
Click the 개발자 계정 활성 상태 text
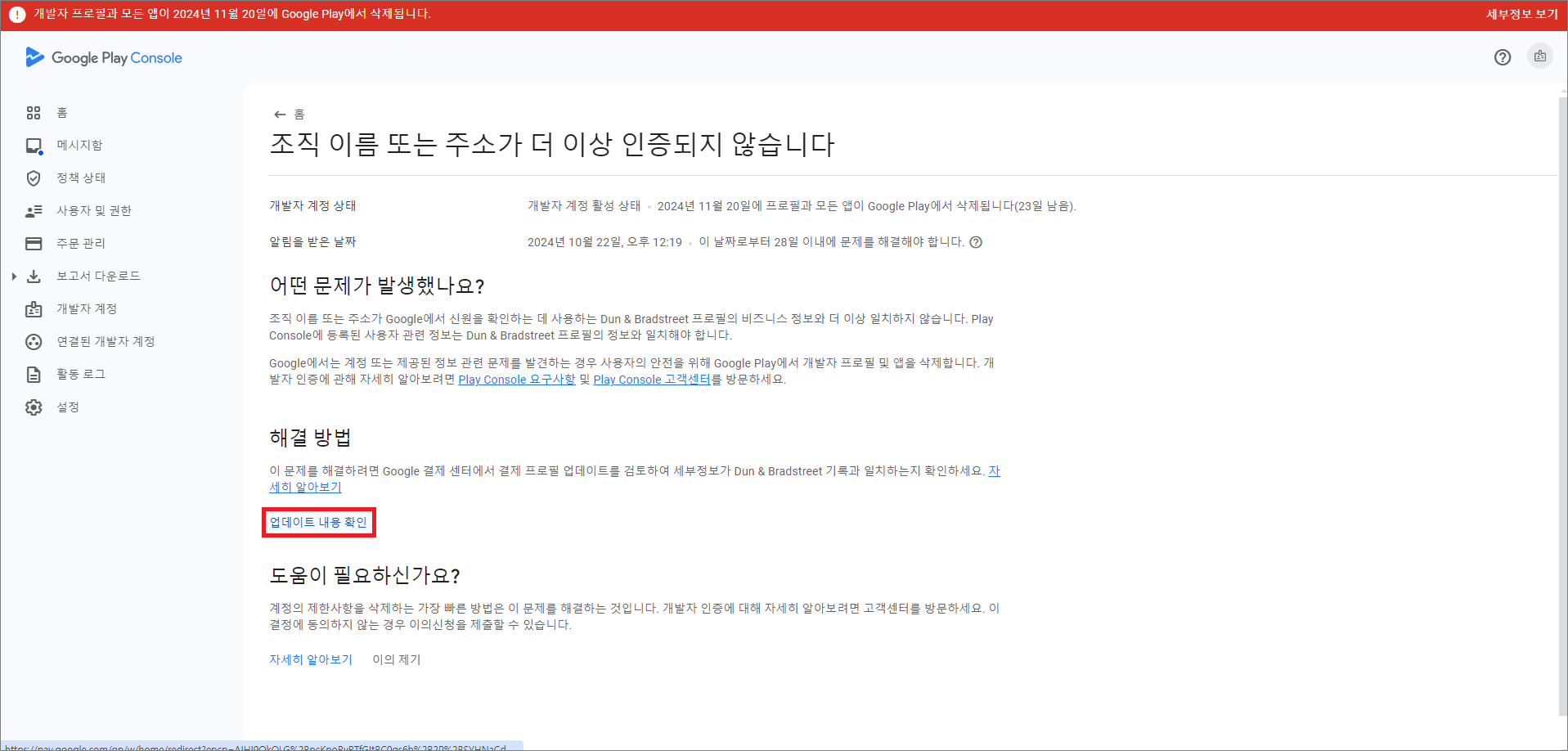(584, 206)
